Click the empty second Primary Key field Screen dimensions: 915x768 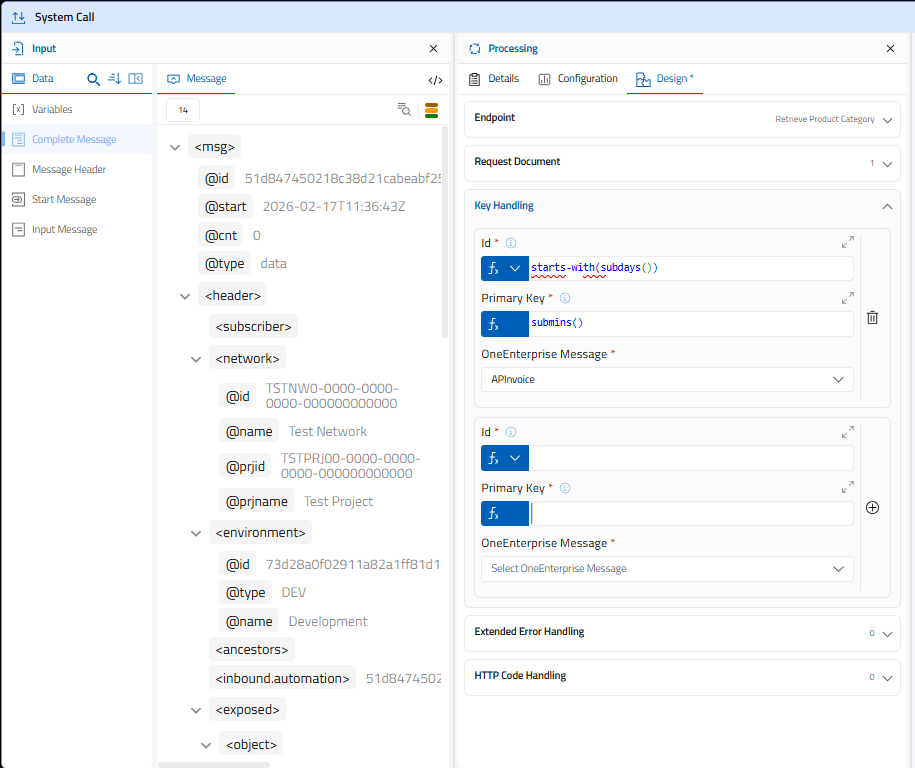[x=690, y=514]
